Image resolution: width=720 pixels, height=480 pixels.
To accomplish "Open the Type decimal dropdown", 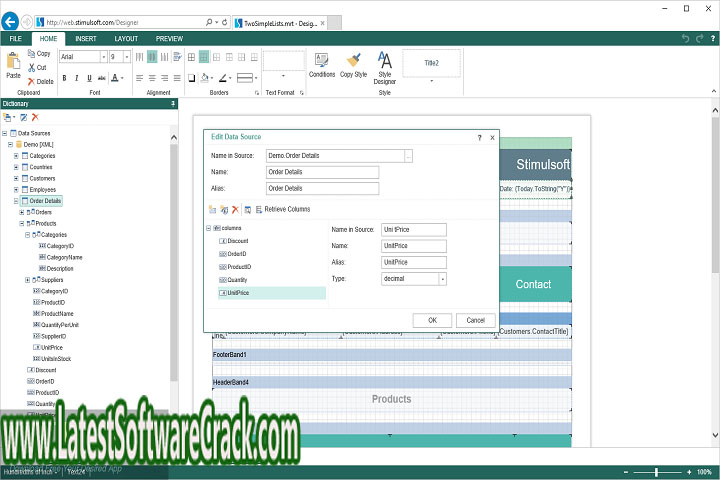I will [x=443, y=279].
